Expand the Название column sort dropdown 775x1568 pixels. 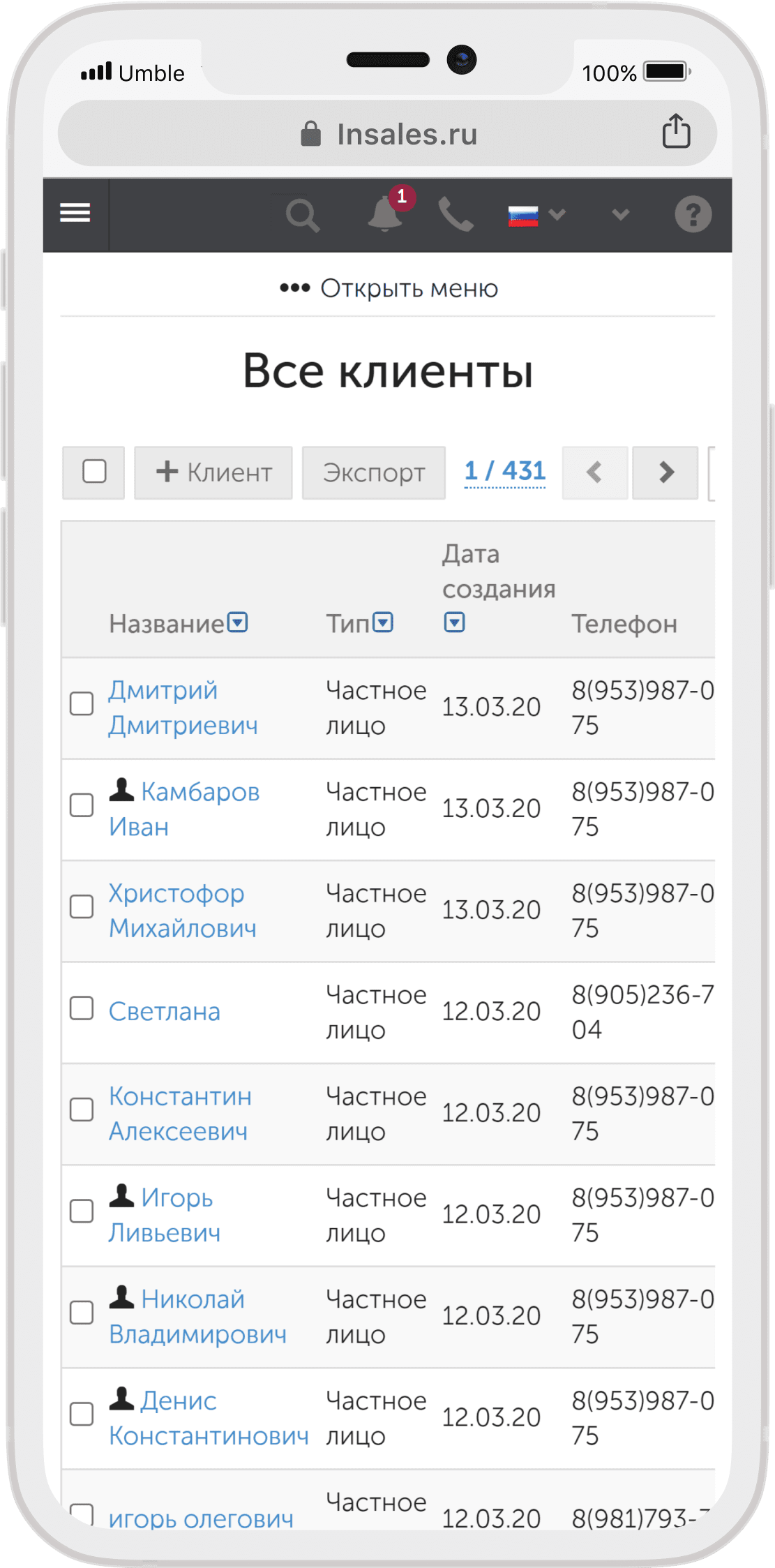pyautogui.click(x=238, y=622)
